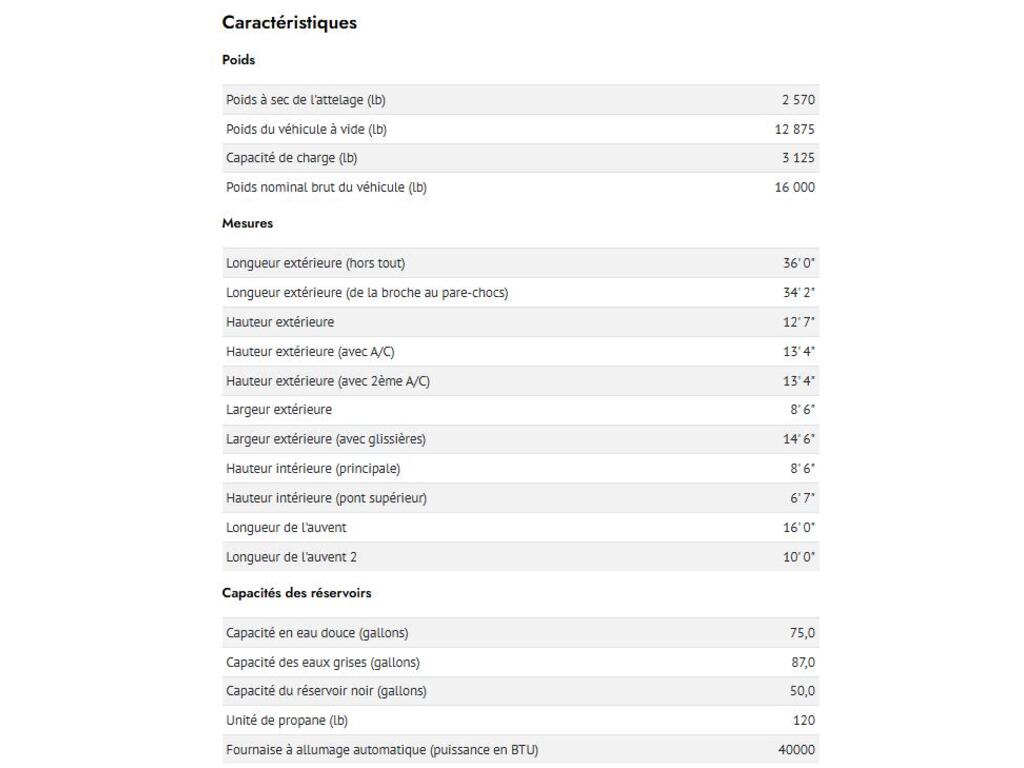Select the Poids section title
Viewport: 1024px width, 768px height.
click(239, 60)
